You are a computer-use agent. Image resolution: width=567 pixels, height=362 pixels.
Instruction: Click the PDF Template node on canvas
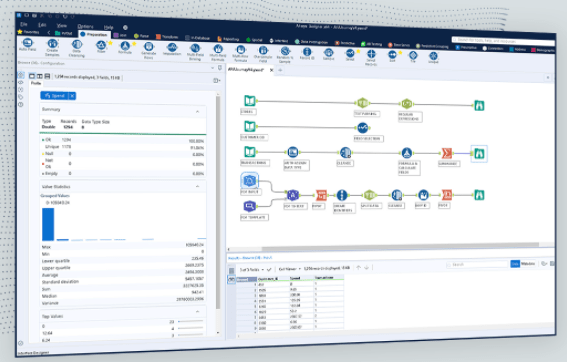(x=250, y=206)
